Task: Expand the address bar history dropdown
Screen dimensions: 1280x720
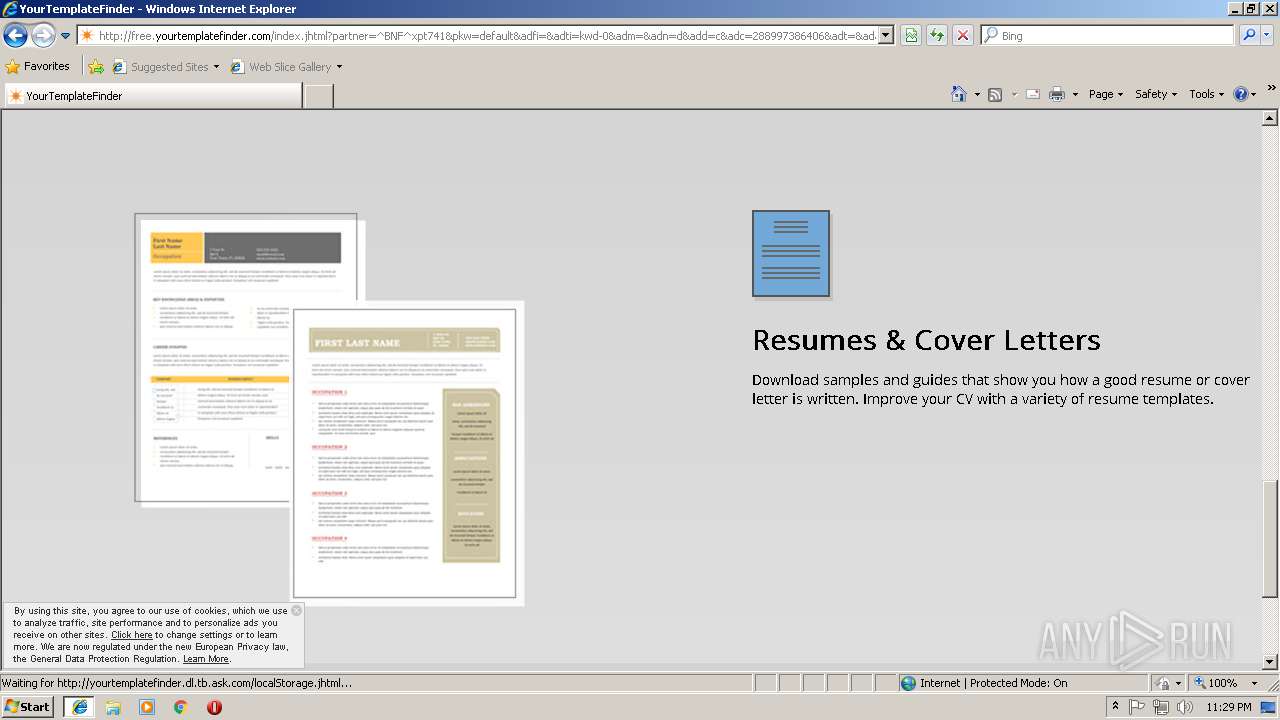Action: [x=886, y=36]
